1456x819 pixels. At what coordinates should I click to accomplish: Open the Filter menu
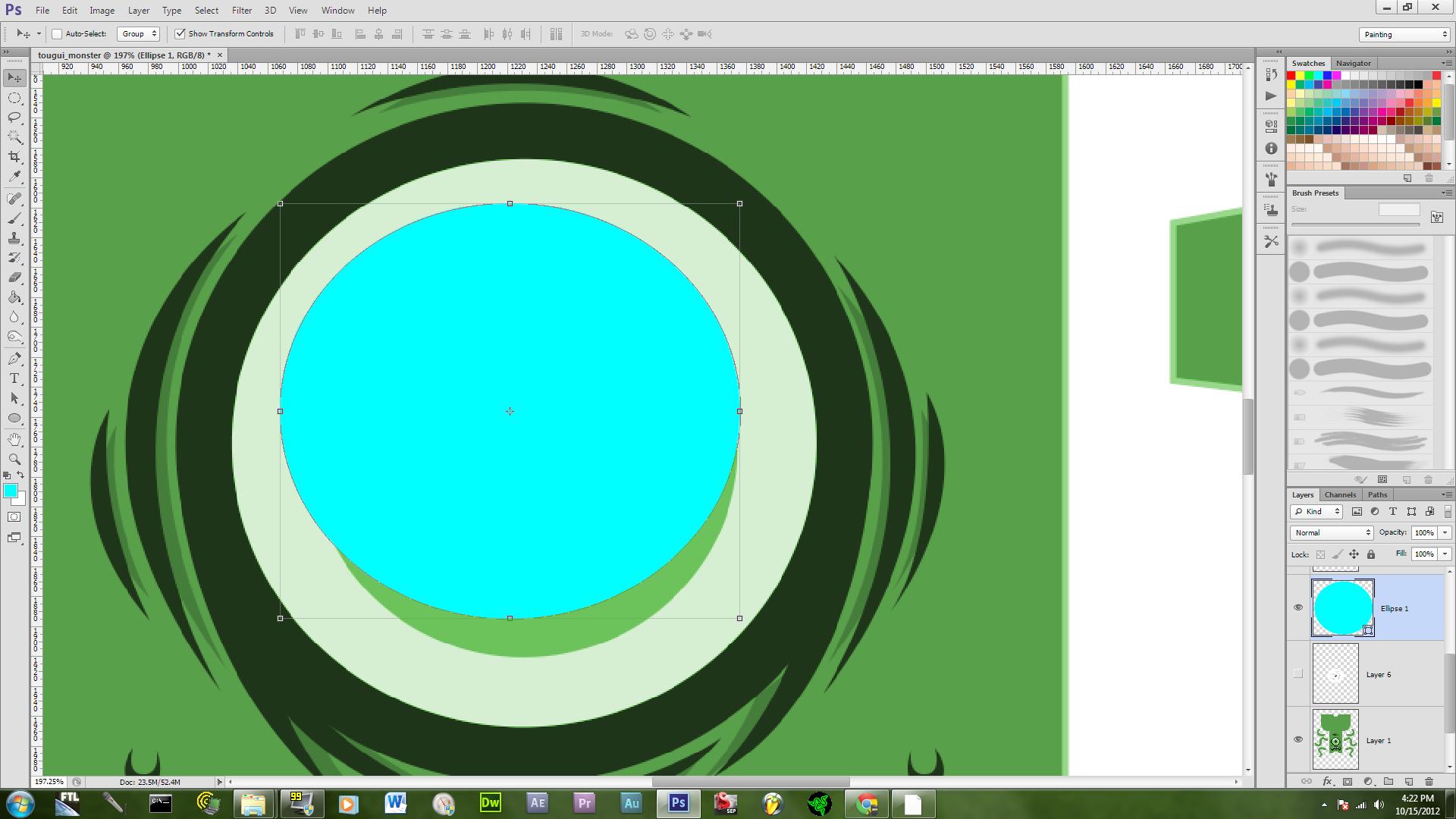coord(242,11)
